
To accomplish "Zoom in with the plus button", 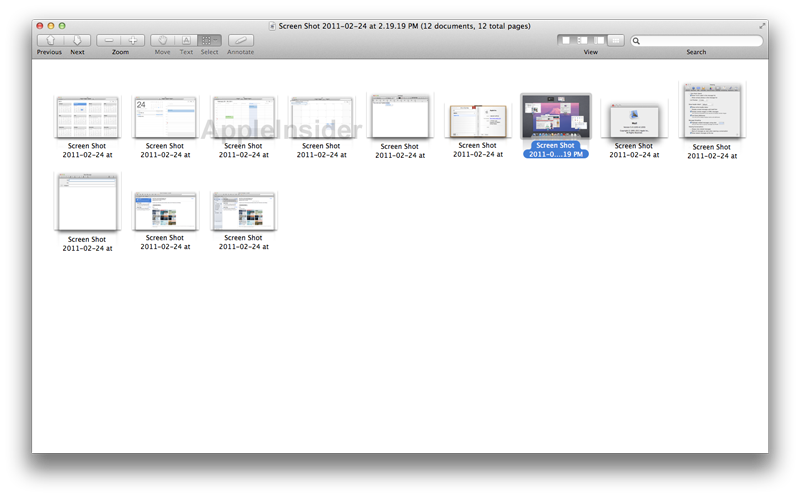I will tap(132, 40).
